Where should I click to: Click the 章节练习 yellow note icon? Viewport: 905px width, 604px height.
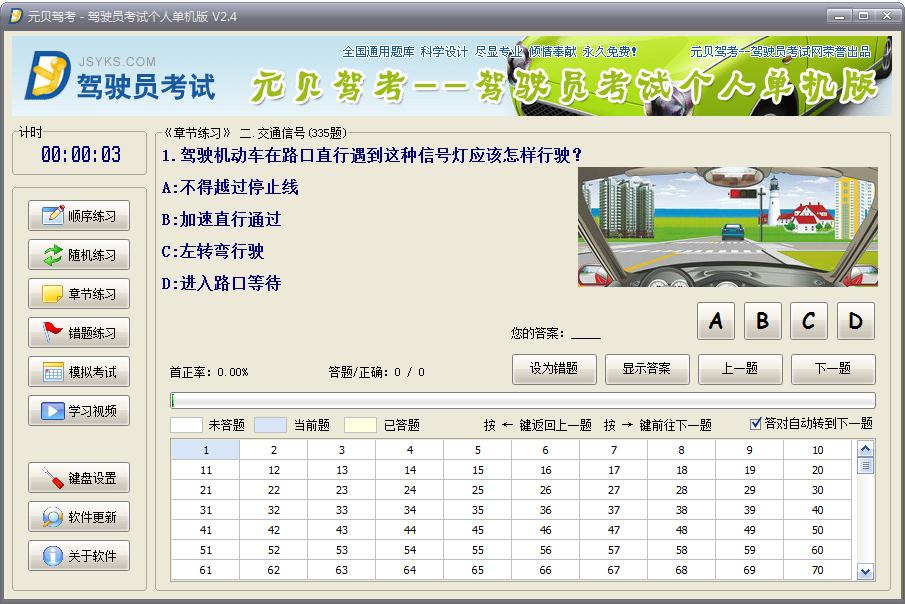tap(52, 294)
